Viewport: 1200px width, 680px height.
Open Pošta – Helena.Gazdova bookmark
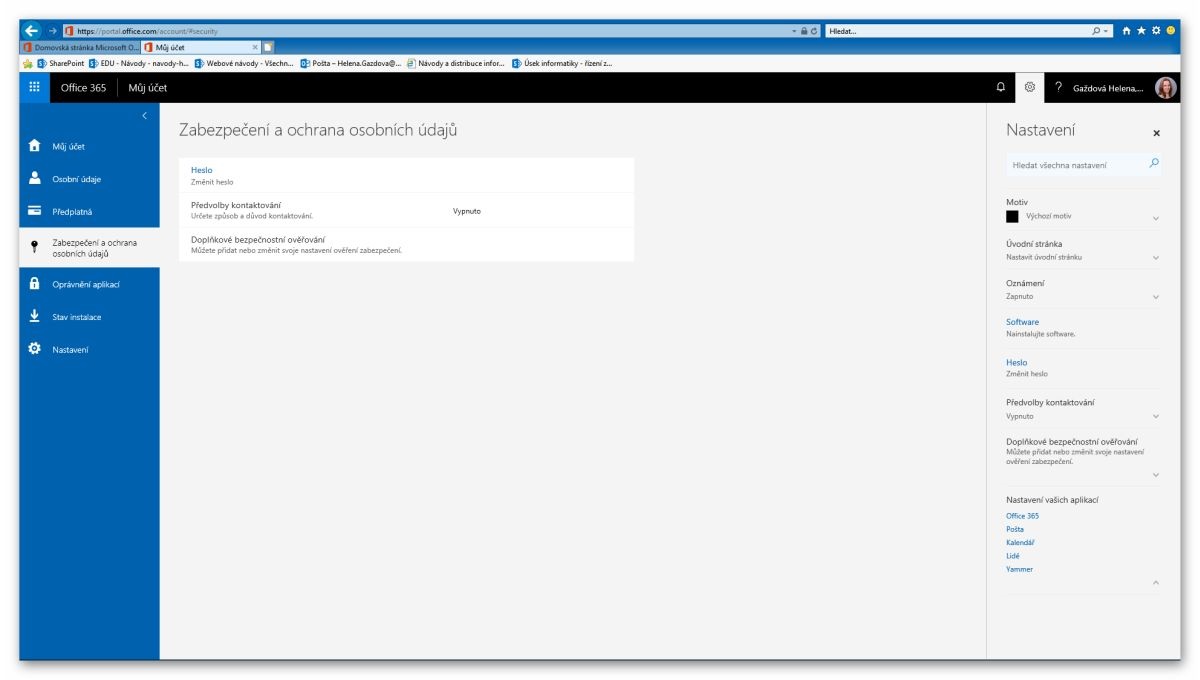tap(351, 63)
